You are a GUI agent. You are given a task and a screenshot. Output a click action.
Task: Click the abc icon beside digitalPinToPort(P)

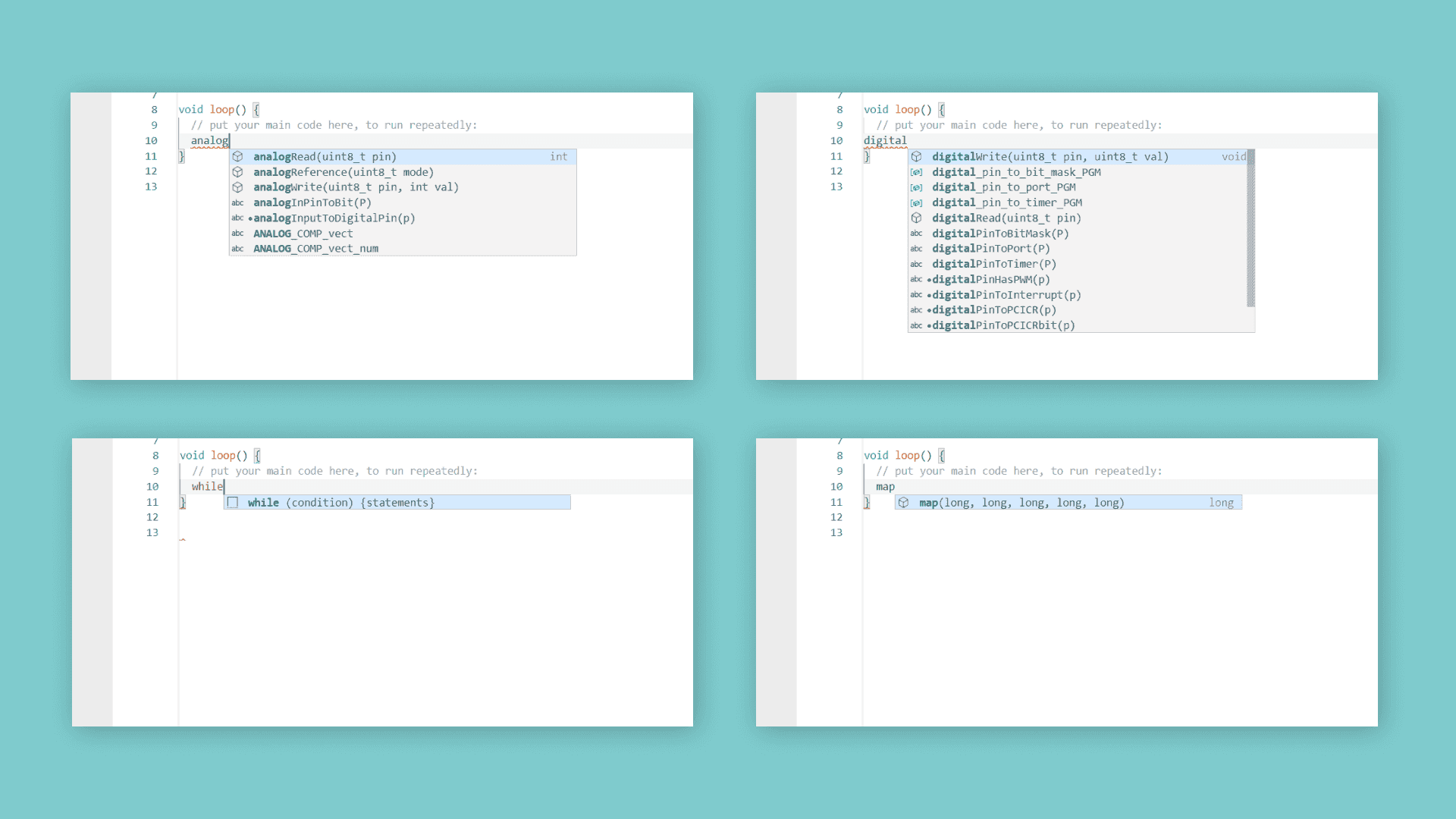coord(916,249)
